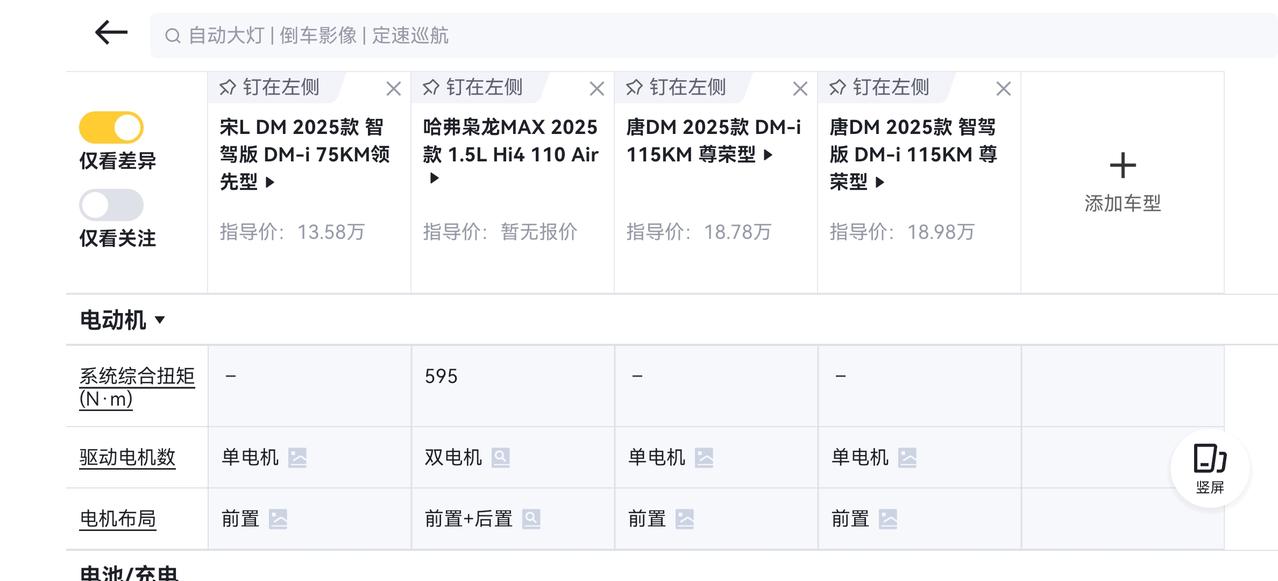
Task: Switch to portrait with 竖屏 button
Action: tap(1210, 469)
